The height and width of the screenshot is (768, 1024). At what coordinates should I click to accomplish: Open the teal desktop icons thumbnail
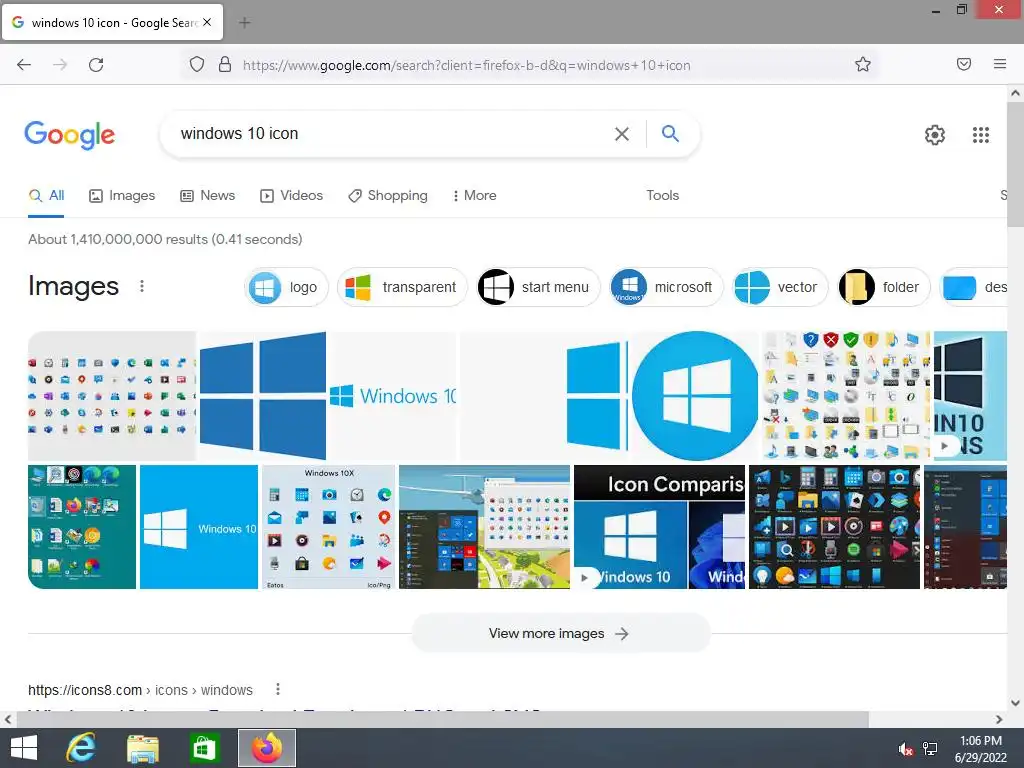click(82, 526)
